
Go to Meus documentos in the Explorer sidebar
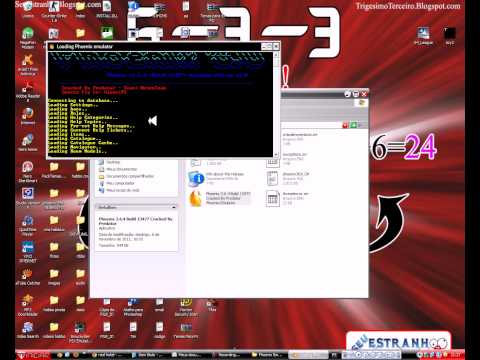(x=118, y=169)
